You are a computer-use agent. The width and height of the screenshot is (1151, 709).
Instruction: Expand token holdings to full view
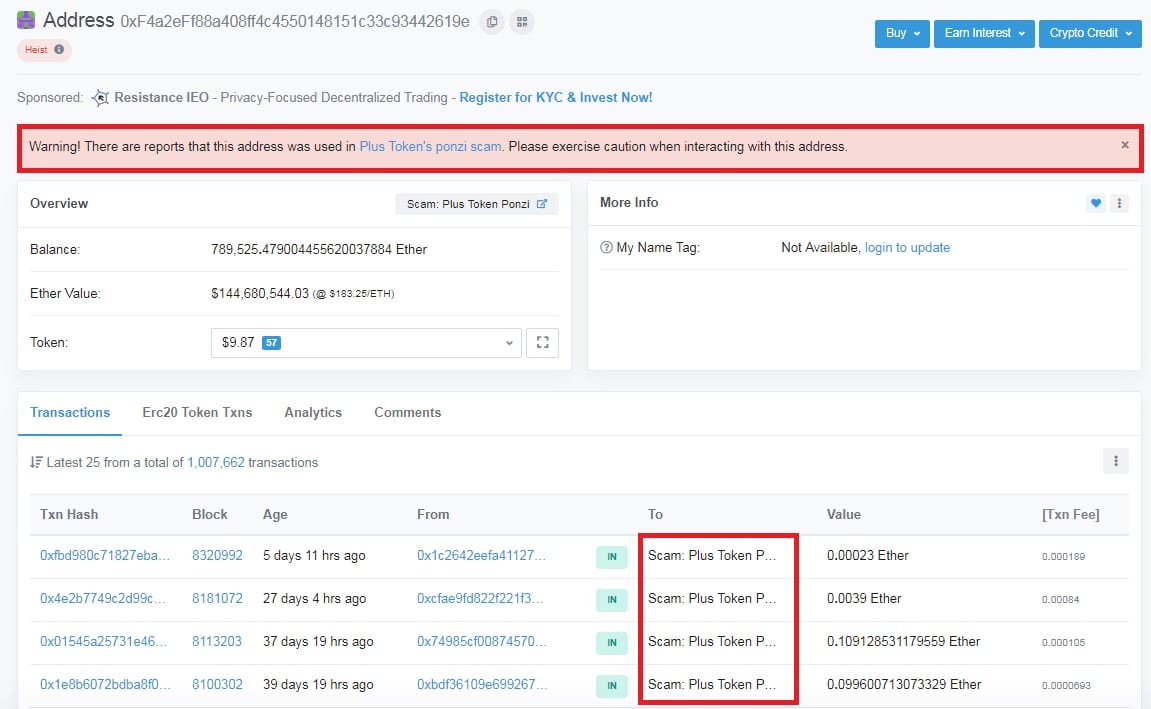tap(542, 343)
